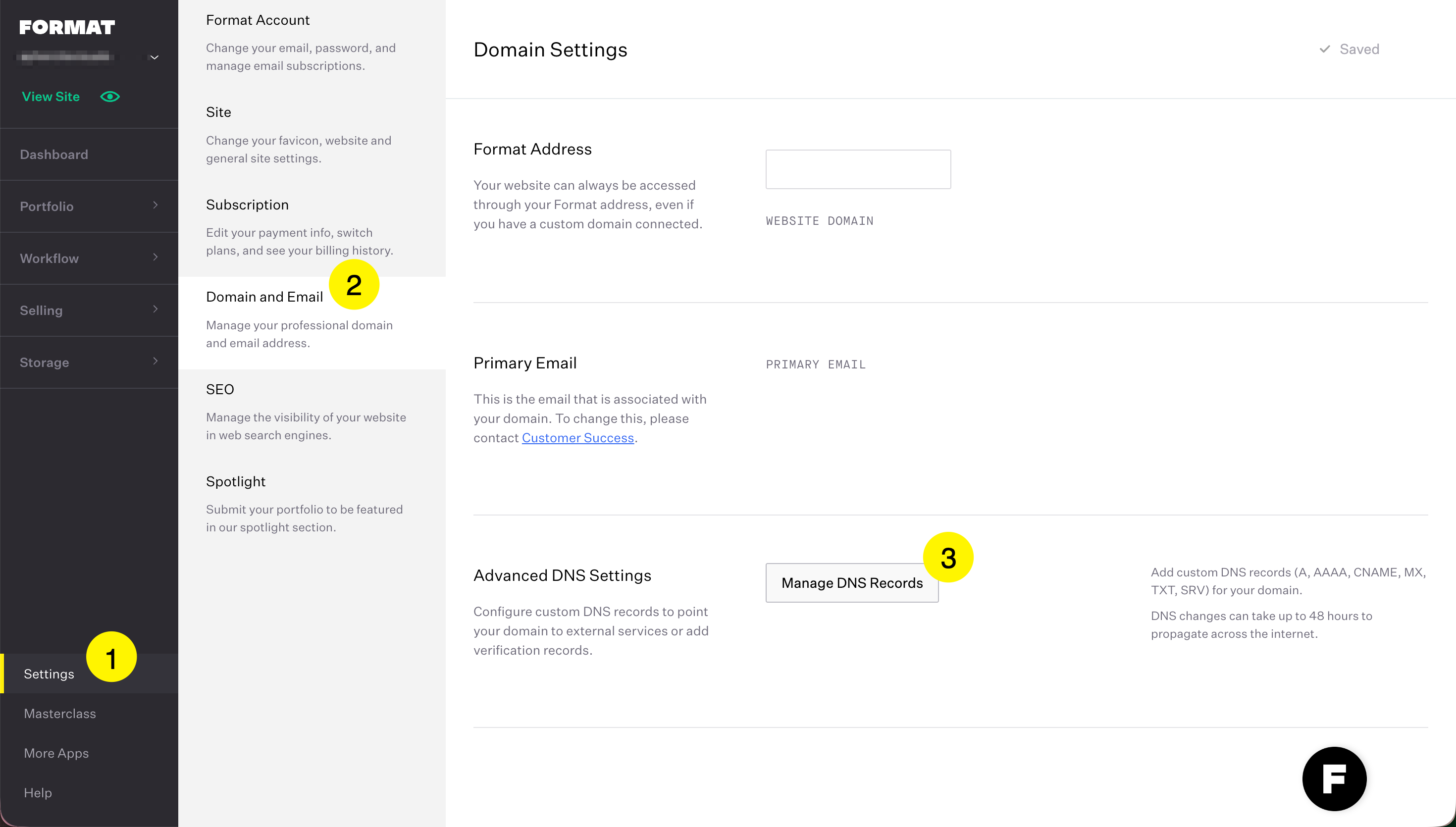Open the account name dropdown arrow

(x=154, y=57)
